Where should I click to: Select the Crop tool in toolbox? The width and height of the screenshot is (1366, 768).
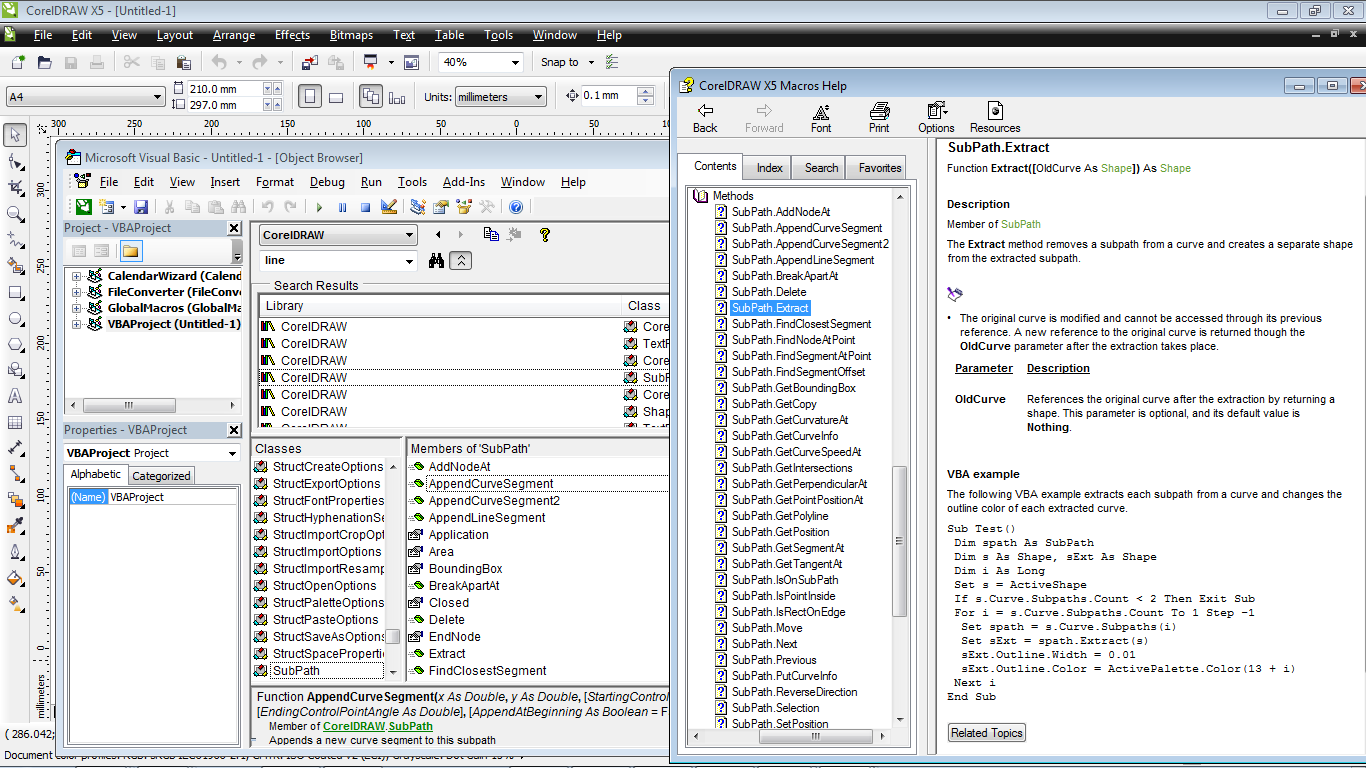15,187
